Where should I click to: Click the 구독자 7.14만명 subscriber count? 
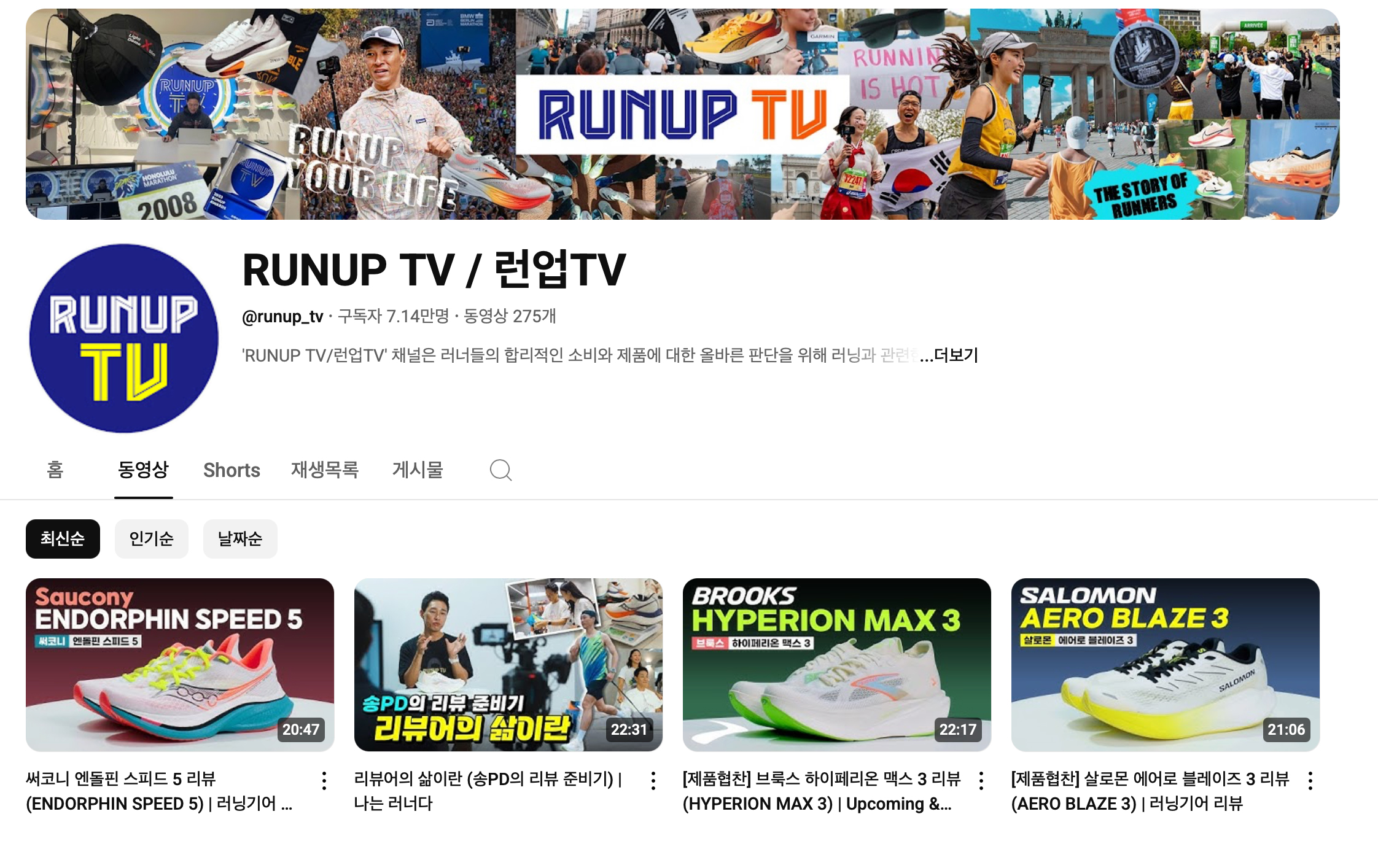pos(394,316)
